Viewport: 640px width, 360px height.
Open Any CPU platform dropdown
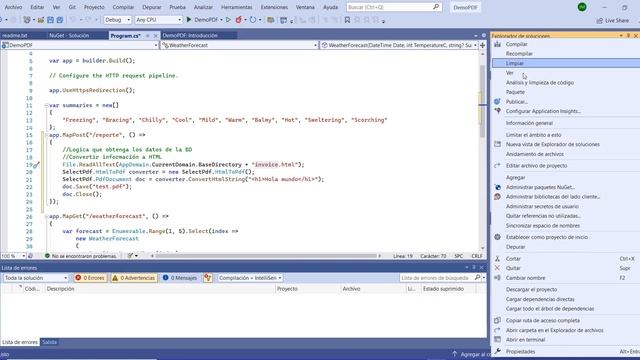coord(158,20)
